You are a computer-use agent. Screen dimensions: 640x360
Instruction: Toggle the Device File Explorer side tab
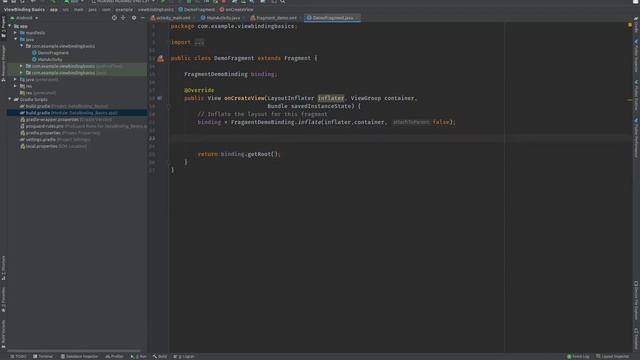pos(636,301)
